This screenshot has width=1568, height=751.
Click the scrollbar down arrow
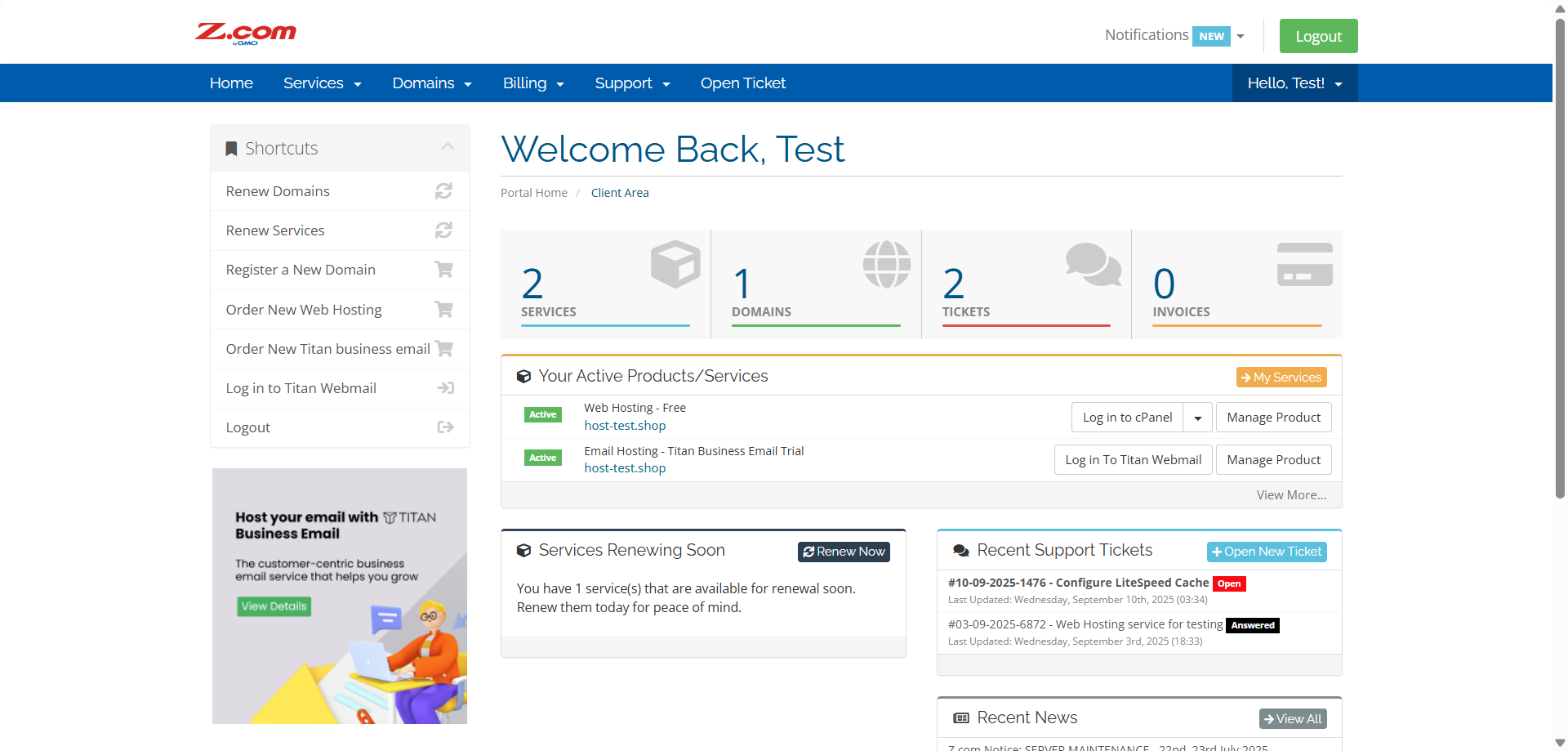1560,743
